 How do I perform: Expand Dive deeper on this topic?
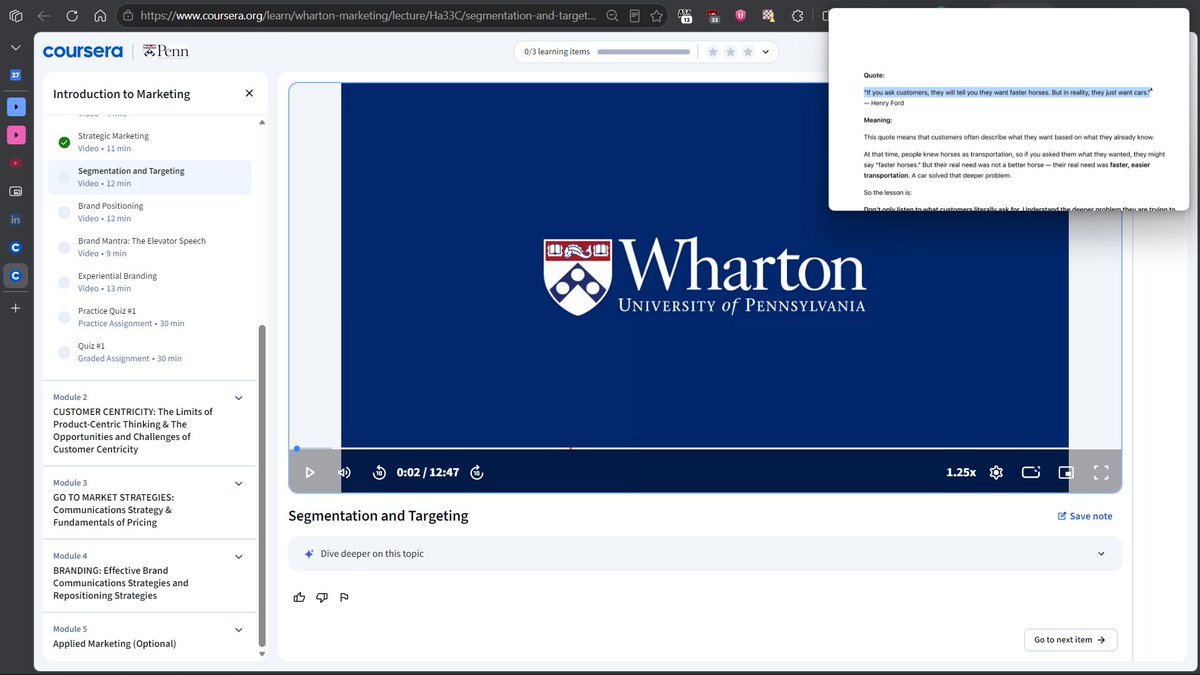click(x=705, y=553)
